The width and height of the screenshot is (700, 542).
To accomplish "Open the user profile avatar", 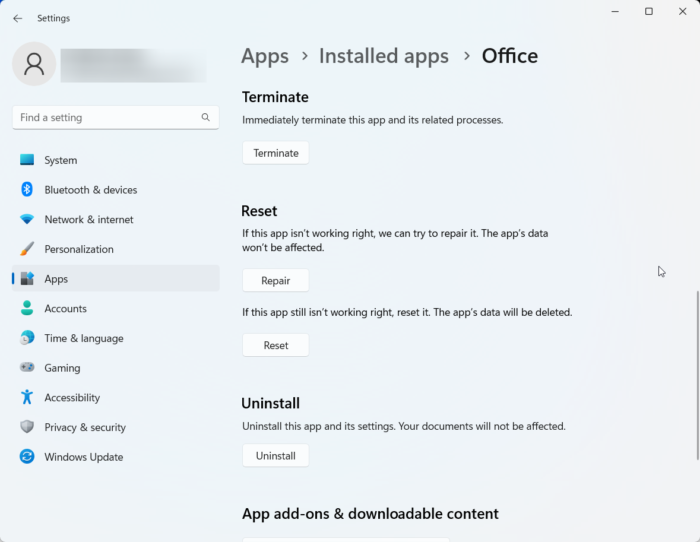I will click(34, 64).
